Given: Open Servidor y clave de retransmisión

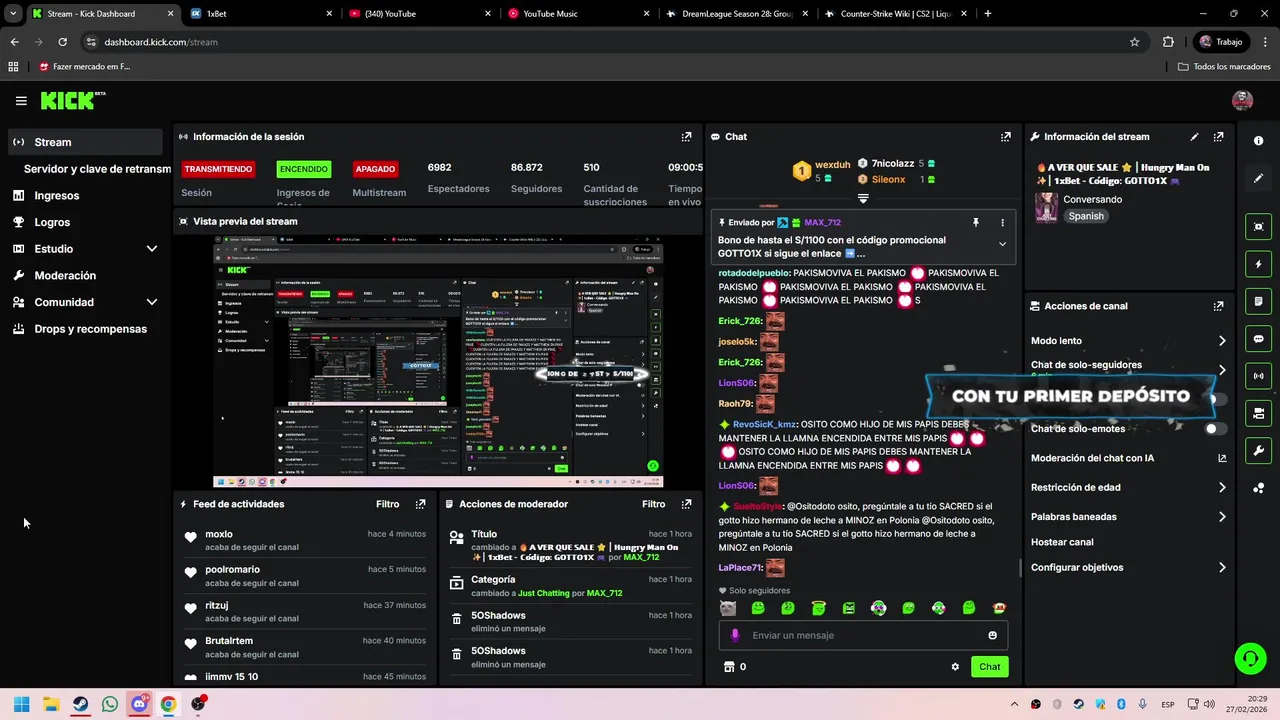Looking at the screenshot, I should [97, 169].
